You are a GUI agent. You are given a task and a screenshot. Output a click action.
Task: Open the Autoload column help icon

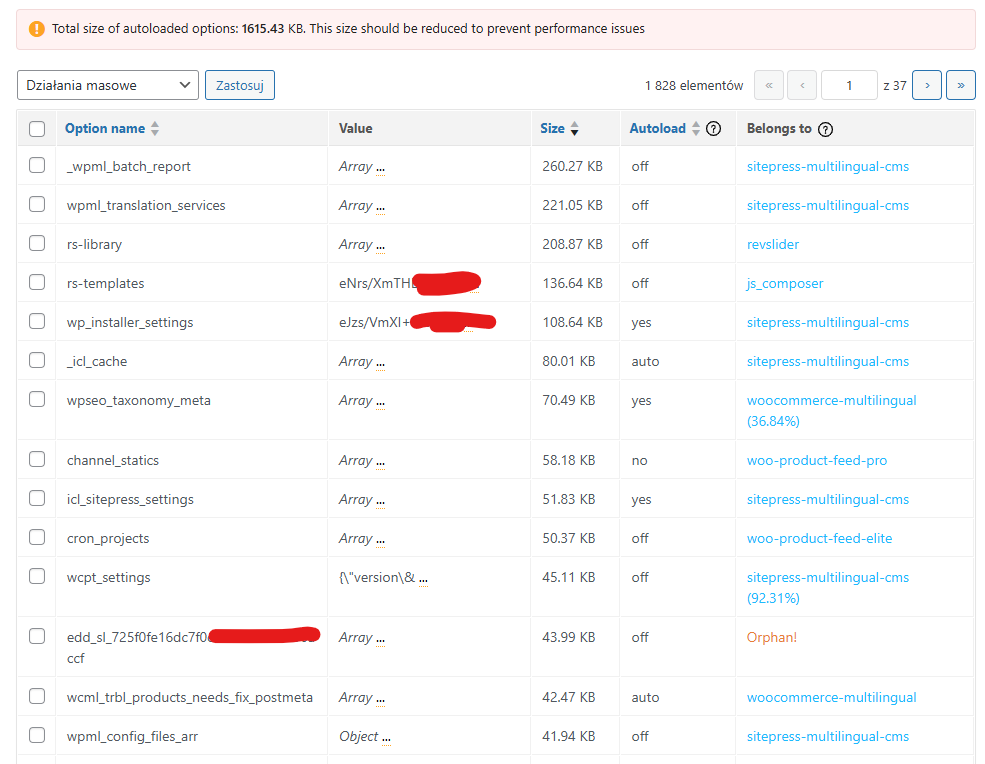(713, 129)
